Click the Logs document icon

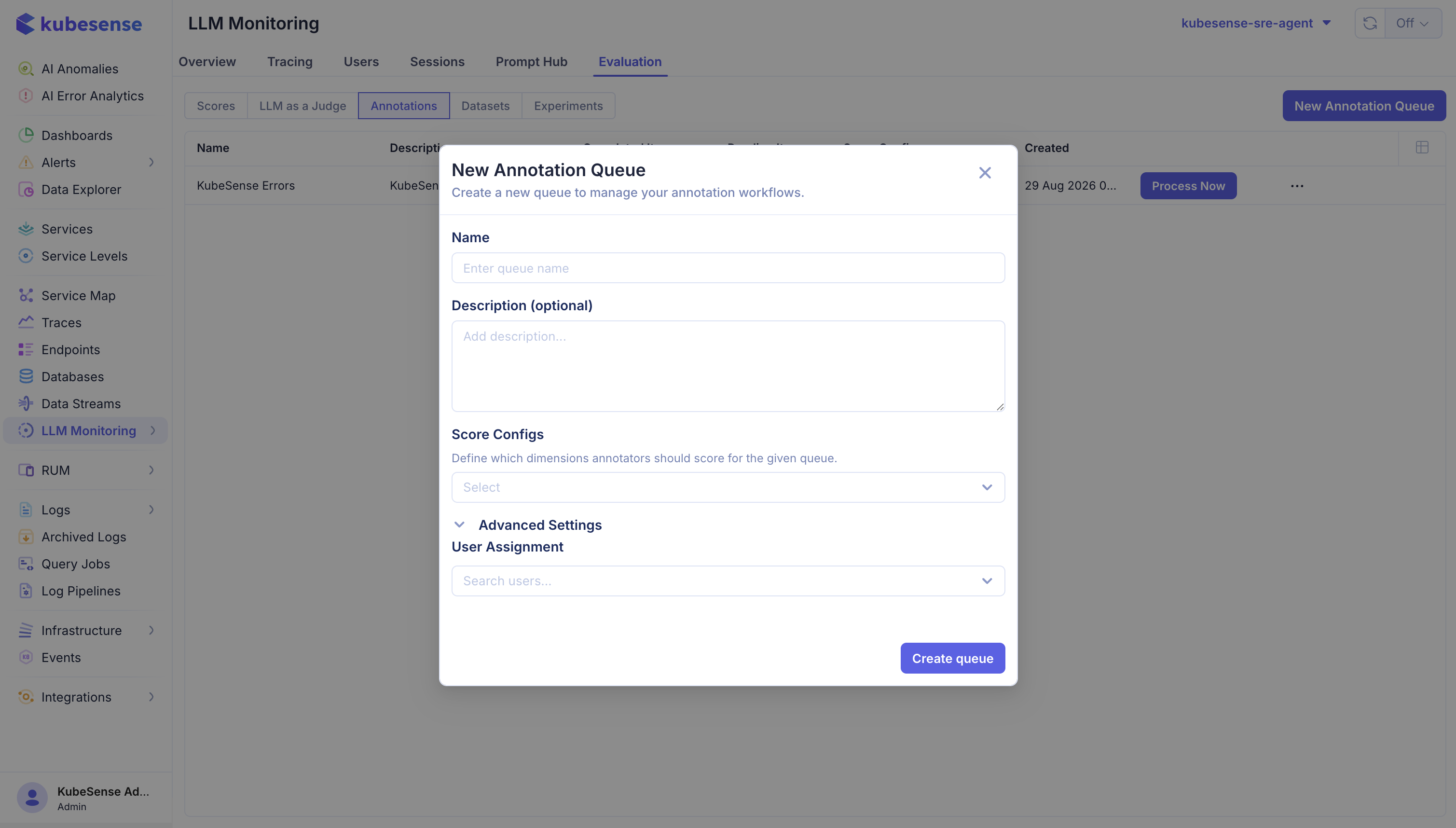(x=26, y=510)
